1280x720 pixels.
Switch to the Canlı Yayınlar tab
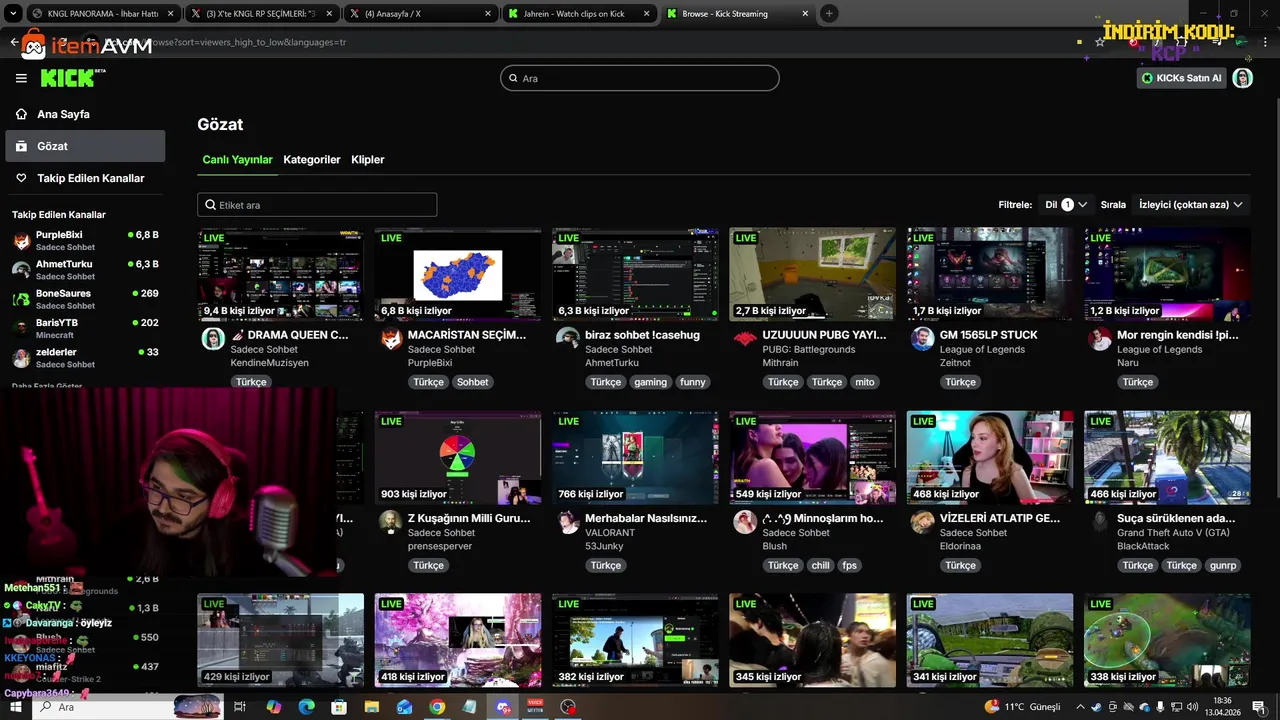coord(237,160)
